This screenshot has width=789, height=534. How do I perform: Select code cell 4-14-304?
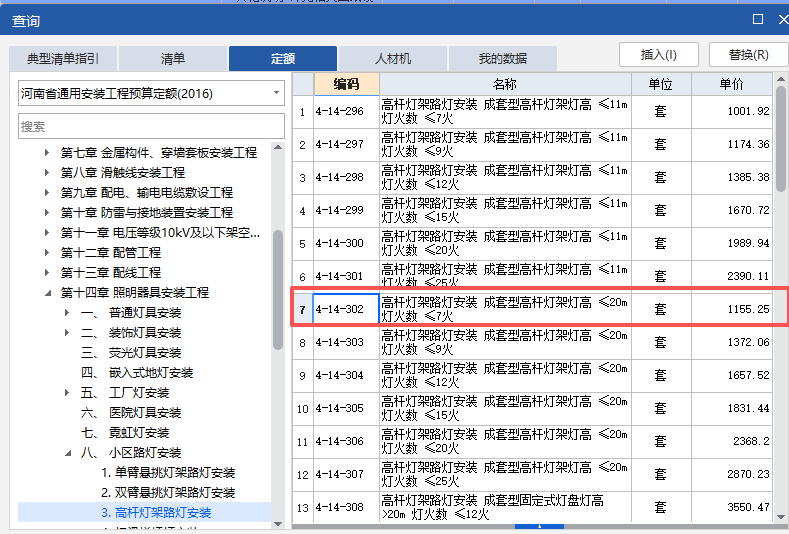point(346,375)
